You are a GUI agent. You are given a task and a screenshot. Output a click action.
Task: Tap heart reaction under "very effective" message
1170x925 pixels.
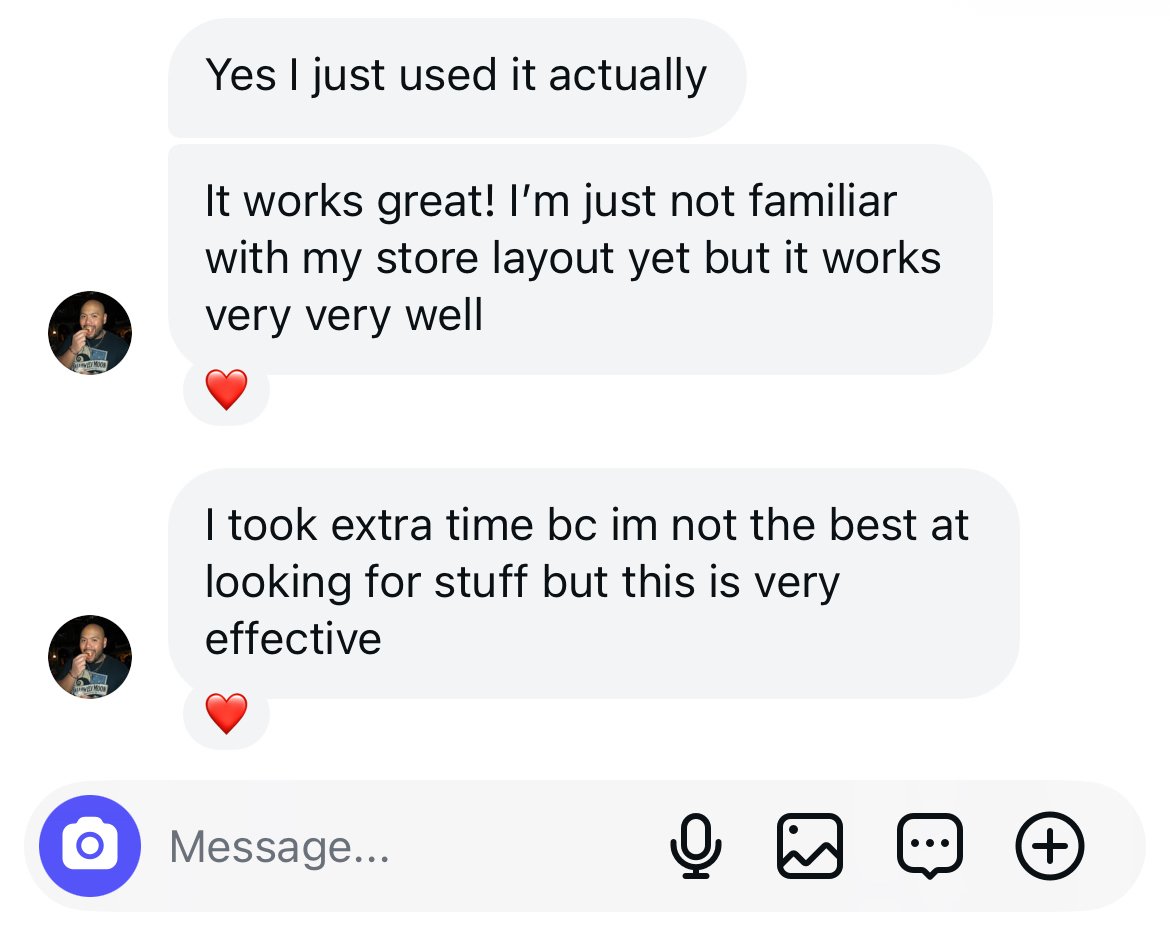pyautogui.click(x=226, y=714)
